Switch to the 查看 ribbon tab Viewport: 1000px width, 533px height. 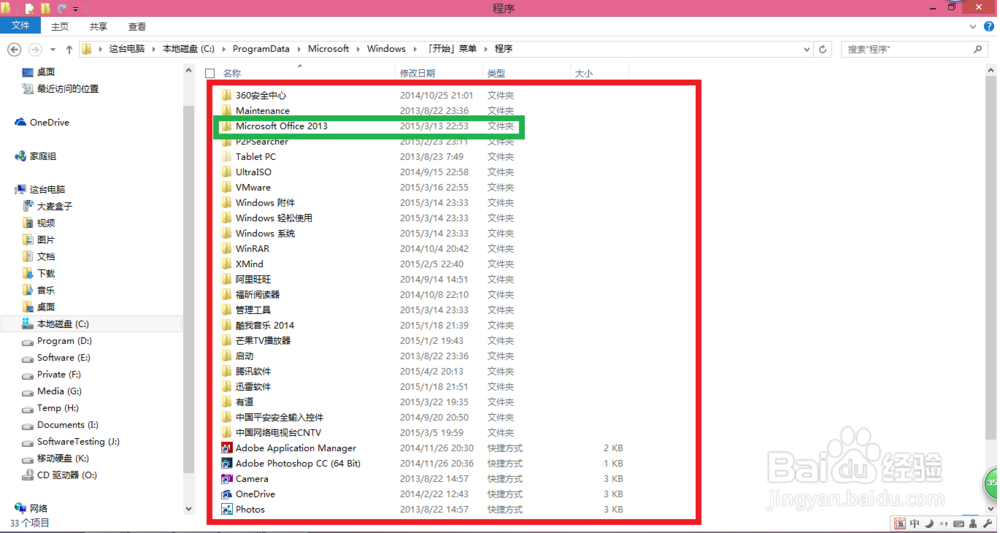pos(137,27)
